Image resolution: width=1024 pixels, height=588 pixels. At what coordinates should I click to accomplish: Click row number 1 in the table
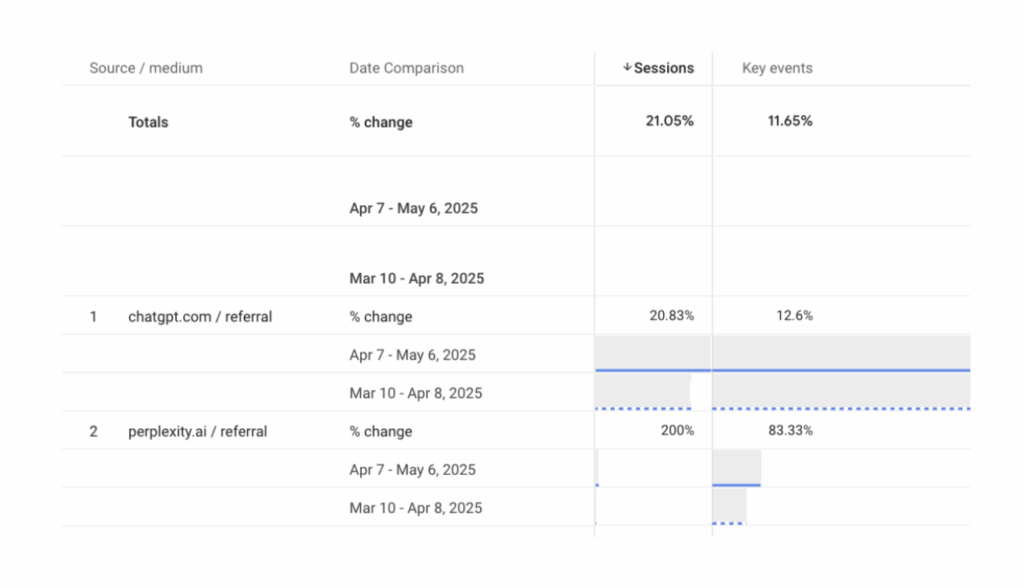click(93, 317)
